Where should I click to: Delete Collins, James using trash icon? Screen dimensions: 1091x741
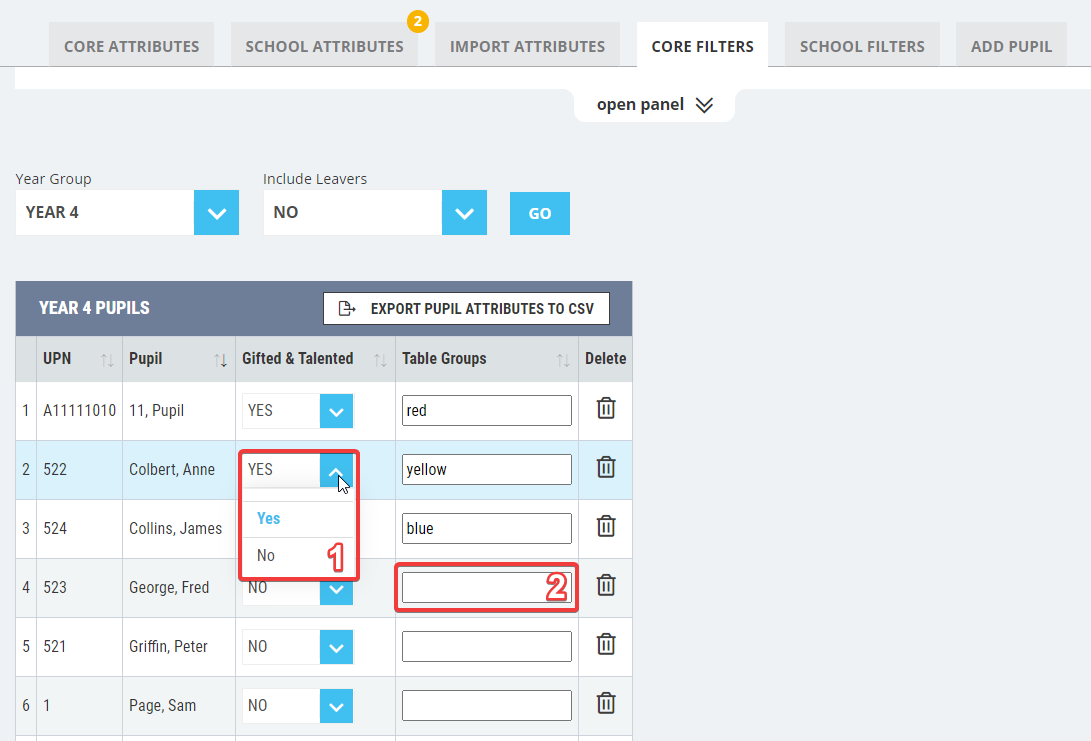click(606, 527)
